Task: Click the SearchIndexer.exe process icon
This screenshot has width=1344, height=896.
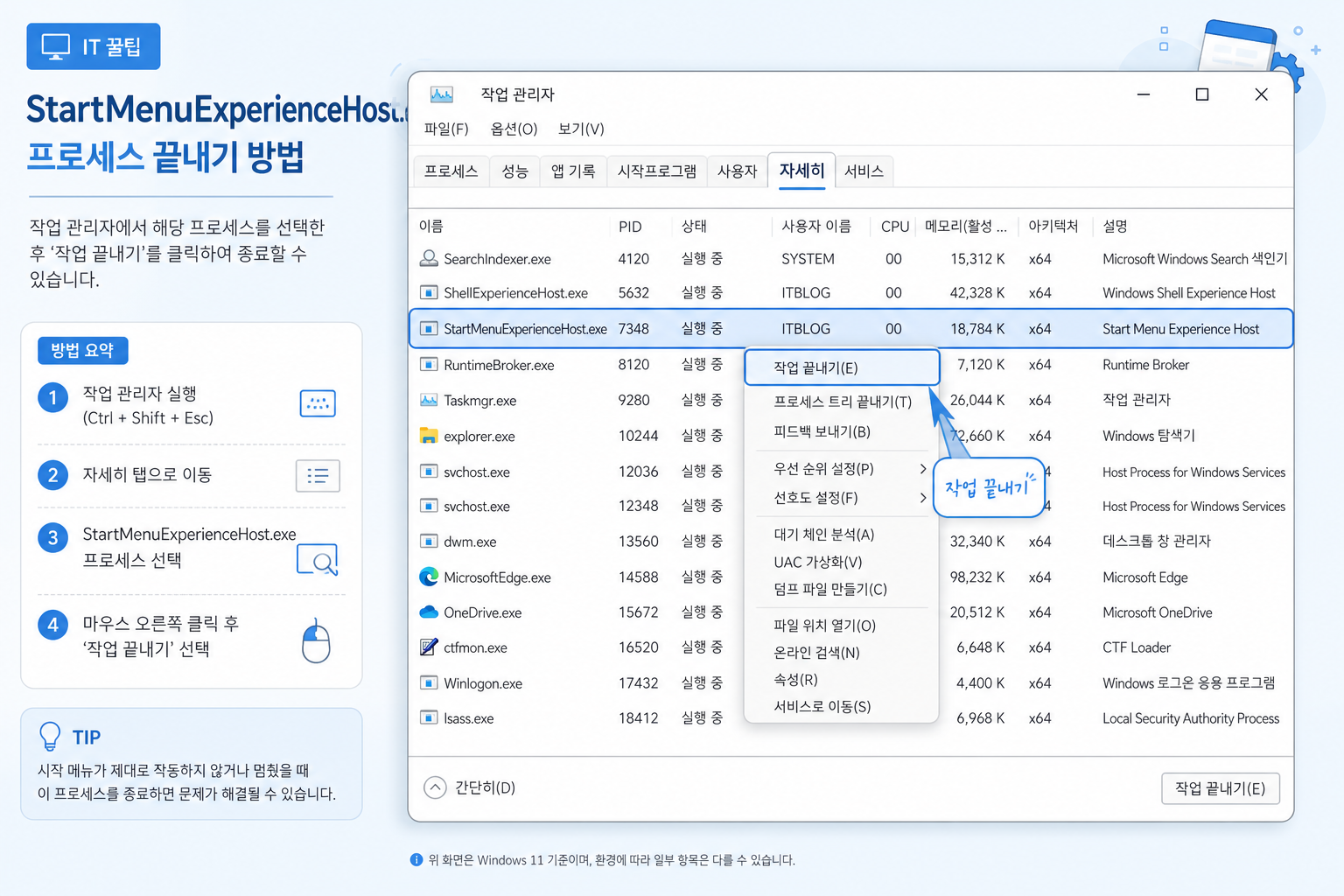Action: (429, 258)
